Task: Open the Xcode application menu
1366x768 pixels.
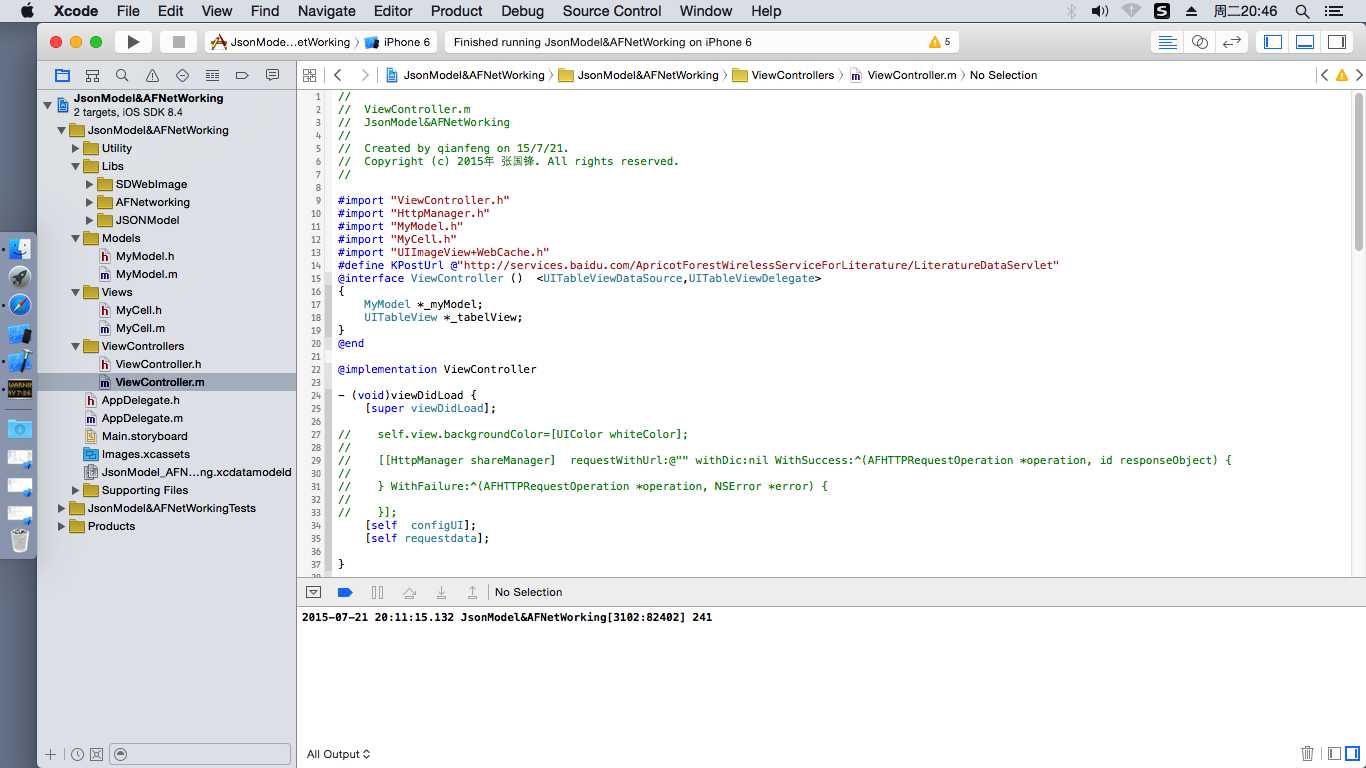Action: pyautogui.click(x=76, y=11)
